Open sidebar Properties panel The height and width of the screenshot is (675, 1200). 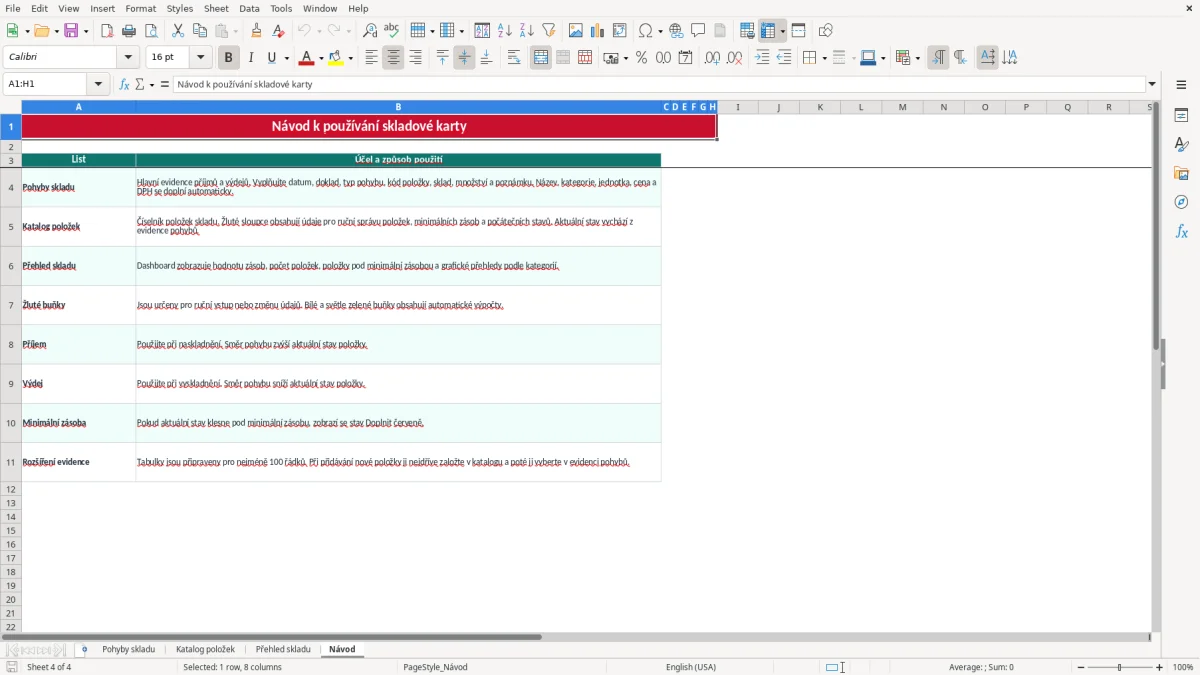[x=1181, y=116]
